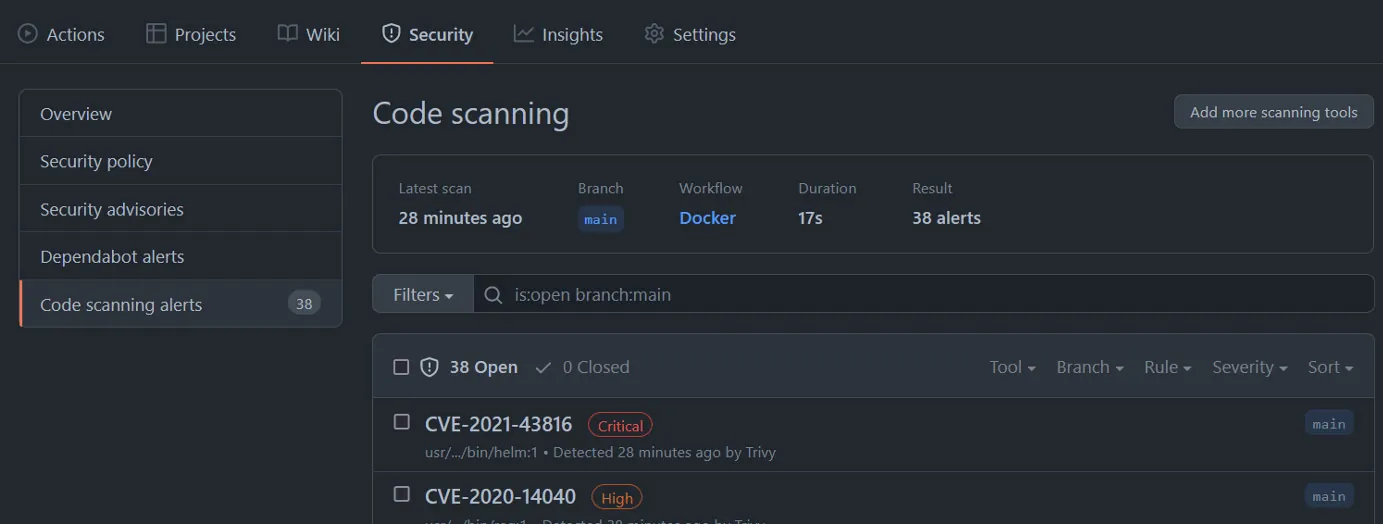Tick the checkbox for CVE-2020-14040

[x=401, y=494]
